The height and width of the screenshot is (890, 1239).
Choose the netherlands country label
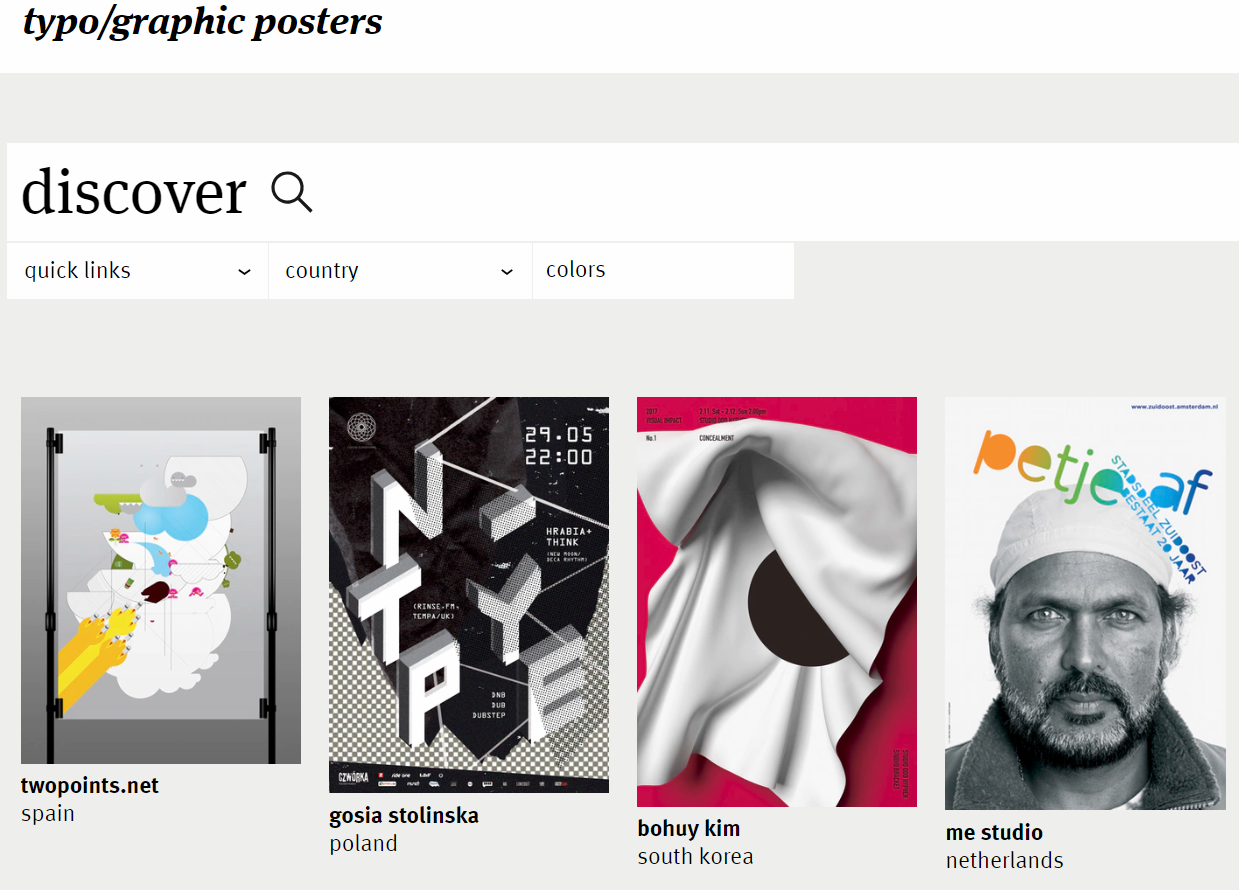(x=1004, y=860)
